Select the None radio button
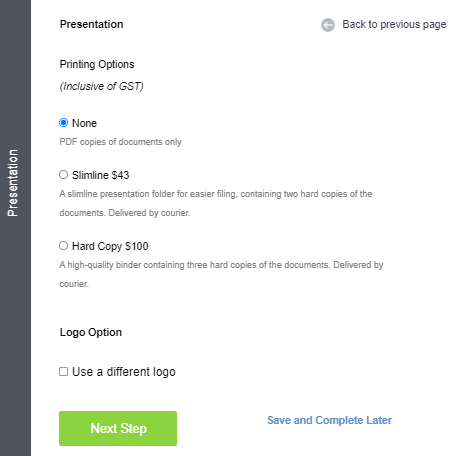The width and height of the screenshot is (459, 456). pyautogui.click(x=63, y=123)
